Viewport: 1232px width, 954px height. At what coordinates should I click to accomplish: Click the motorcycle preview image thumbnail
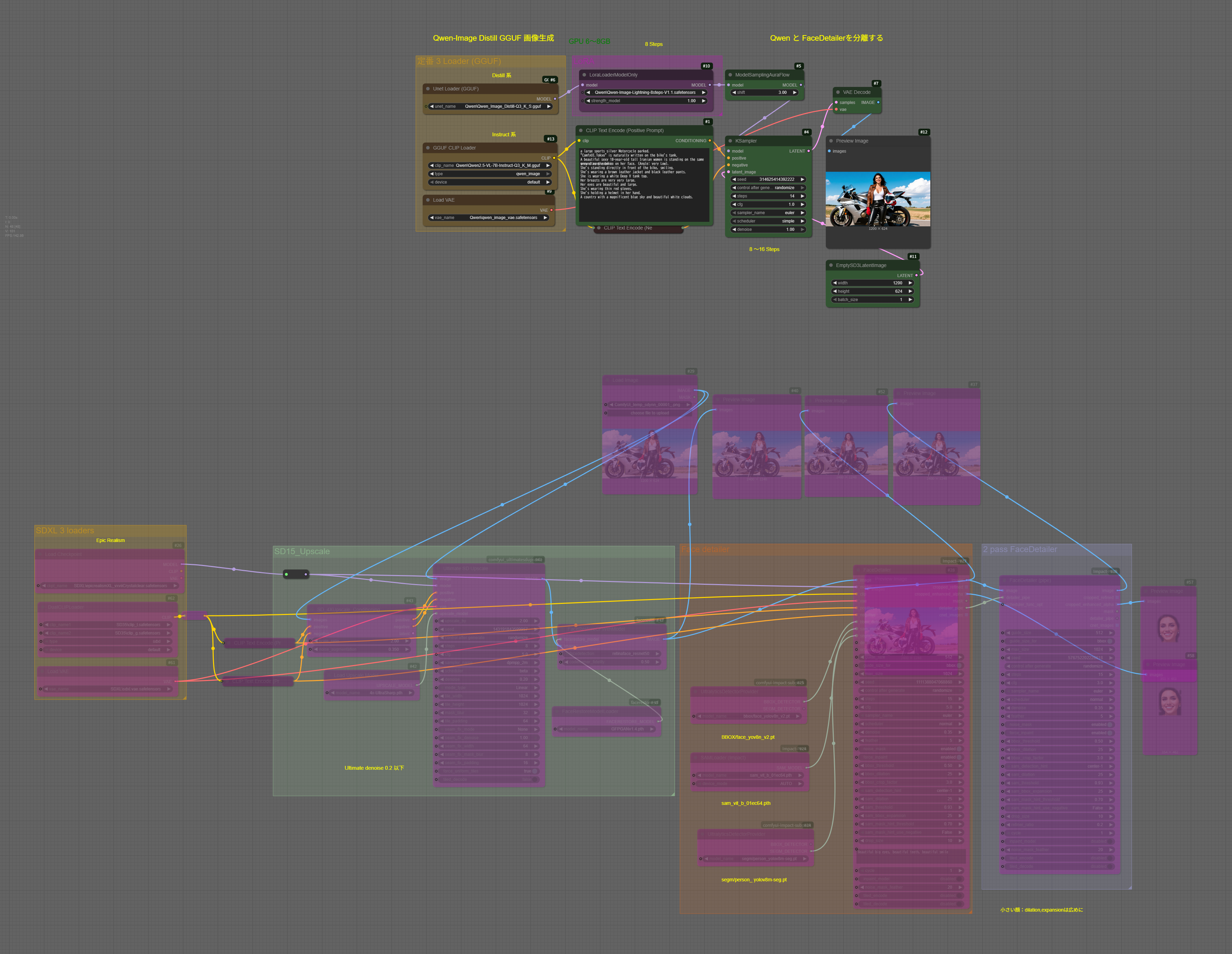click(x=877, y=199)
